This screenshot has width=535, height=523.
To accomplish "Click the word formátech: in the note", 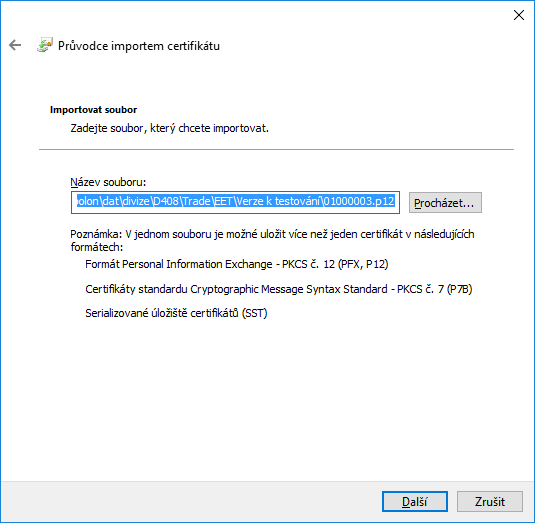I will pos(97,247).
